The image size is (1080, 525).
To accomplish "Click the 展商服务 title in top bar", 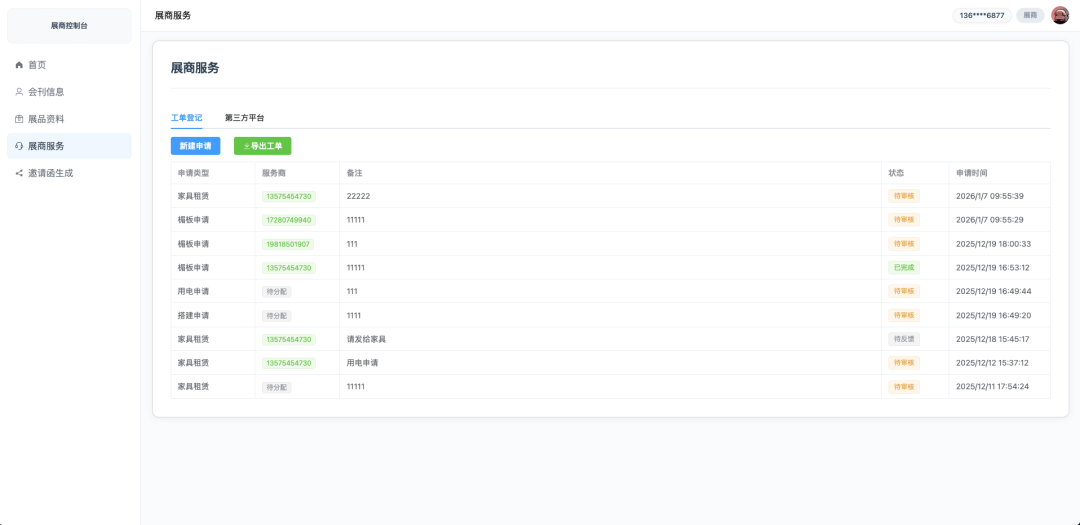I will pyautogui.click(x=173, y=15).
